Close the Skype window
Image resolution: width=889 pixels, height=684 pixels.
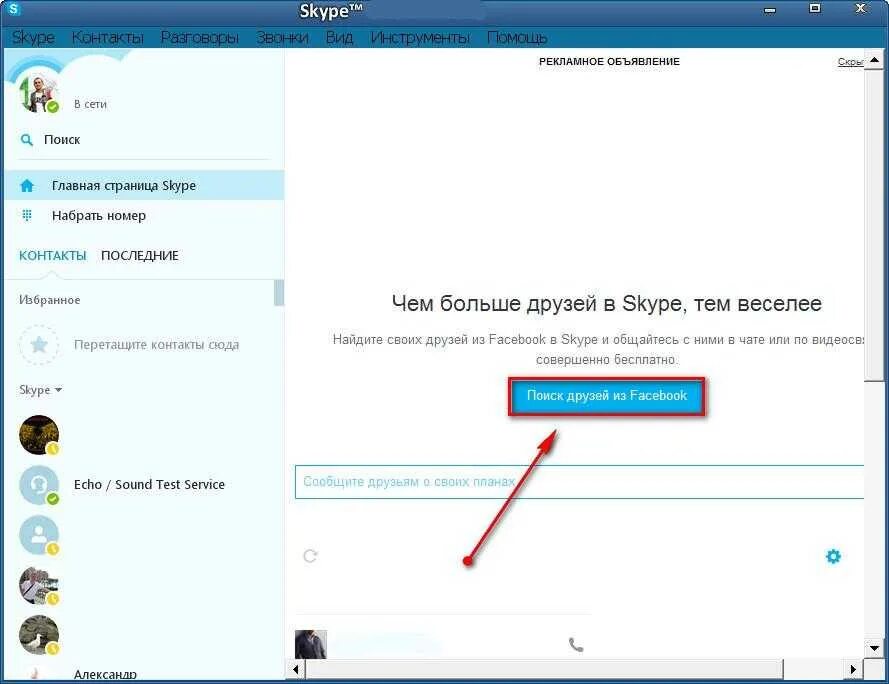point(861,9)
